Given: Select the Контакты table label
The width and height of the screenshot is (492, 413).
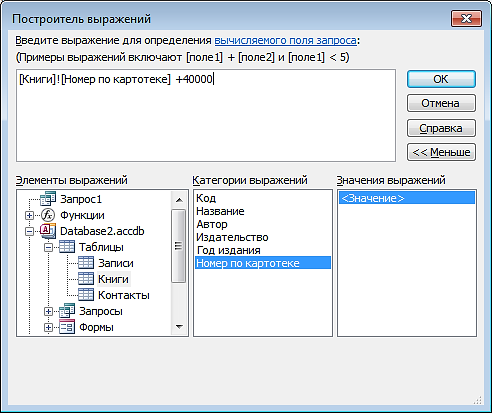Looking at the screenshot, I should pos(124,295).
